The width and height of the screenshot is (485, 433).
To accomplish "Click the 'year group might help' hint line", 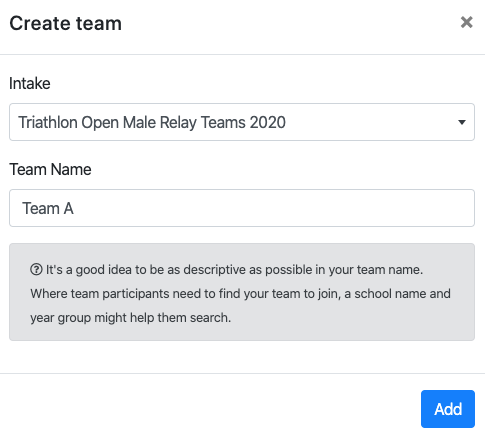I will pos(130,318).
